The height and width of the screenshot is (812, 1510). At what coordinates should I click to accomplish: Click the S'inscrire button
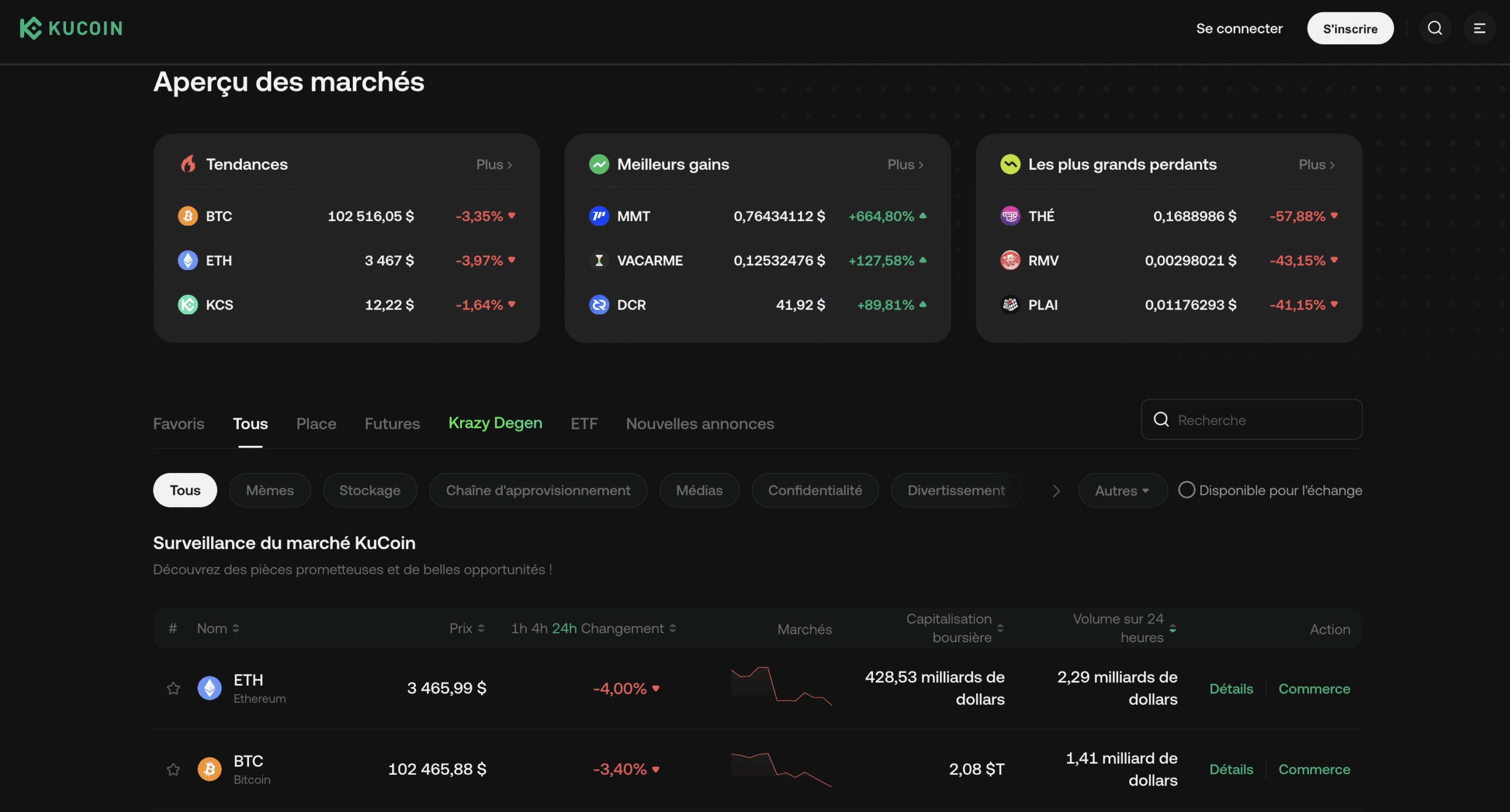[1350, 28]
